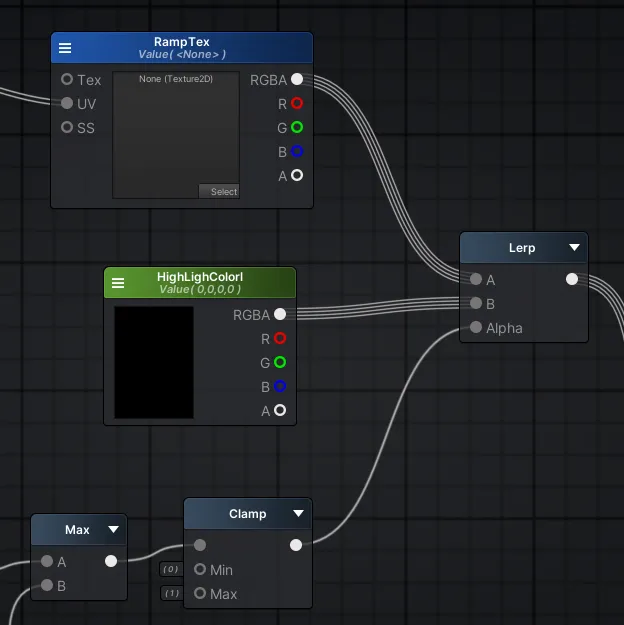Open the RampTex node hamburger menu
Screen dimensions: 624x625
point(65,48)
